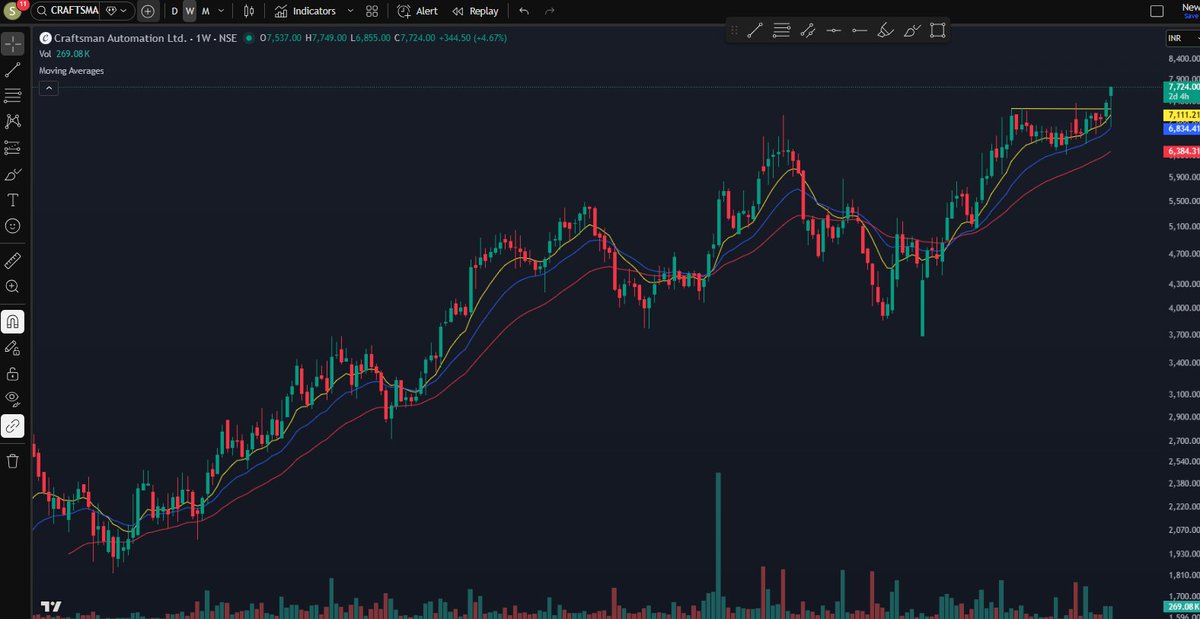This screenshot has width=1200, height=619.
Task: Open the XABCD pattern tools
Action: [x=12, y=121]
